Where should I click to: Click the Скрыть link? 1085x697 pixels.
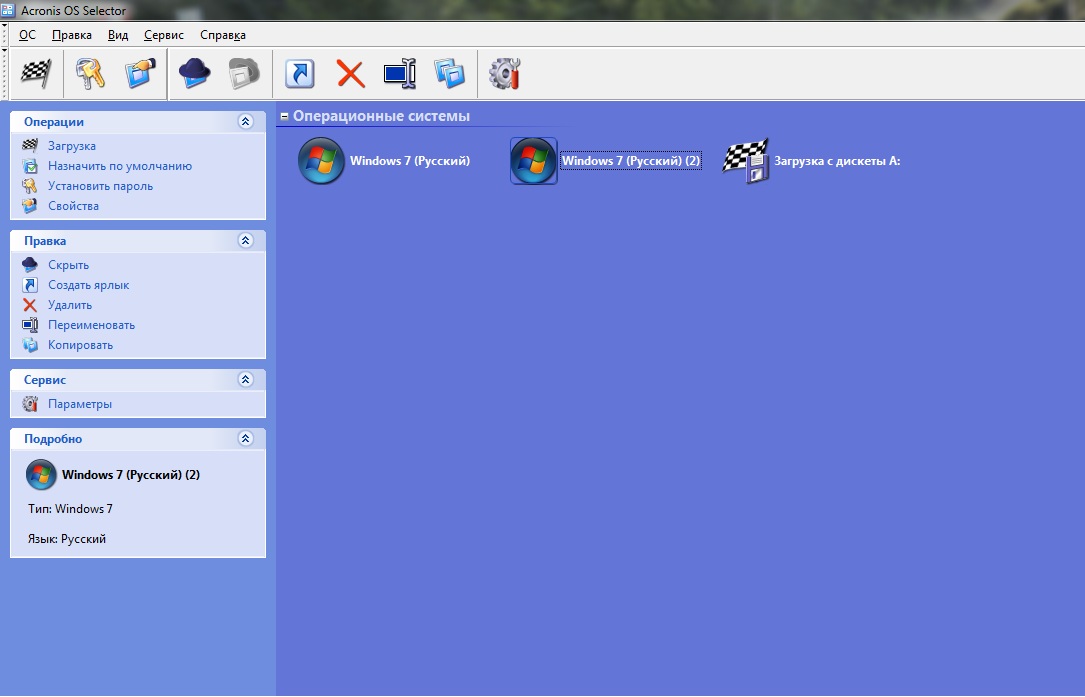[69, 265]
